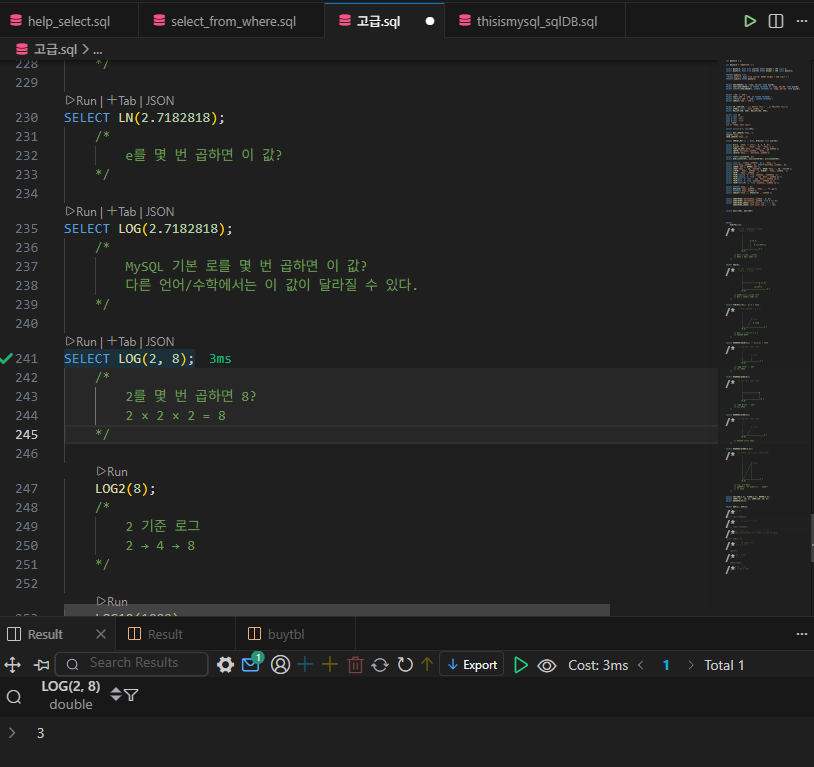Viewport: 814px width, 767px height.
Task: Click JSON above SELECT LN query
Action: [160, 101]
